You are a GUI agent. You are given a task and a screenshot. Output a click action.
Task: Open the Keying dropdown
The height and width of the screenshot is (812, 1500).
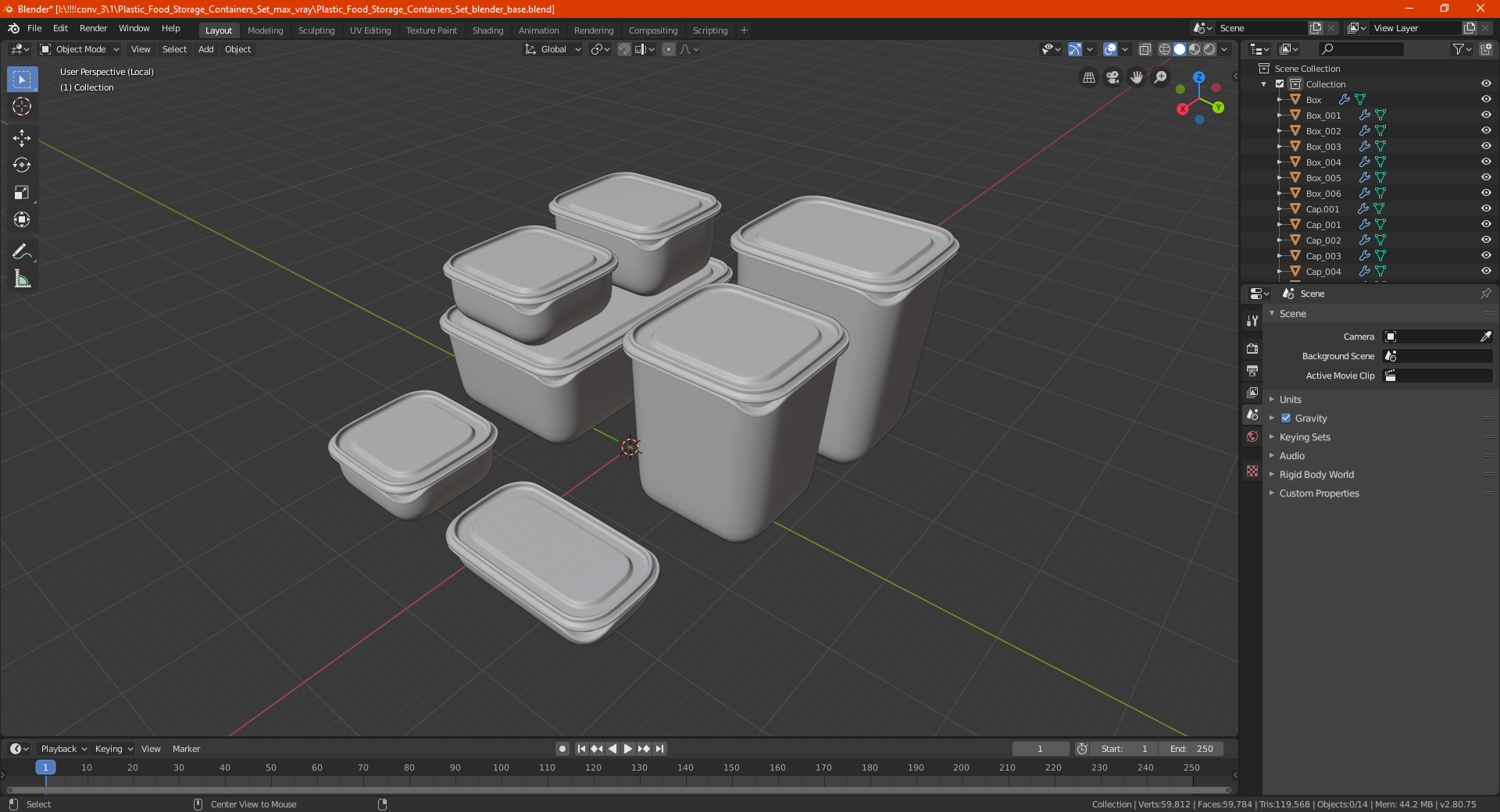113,749
